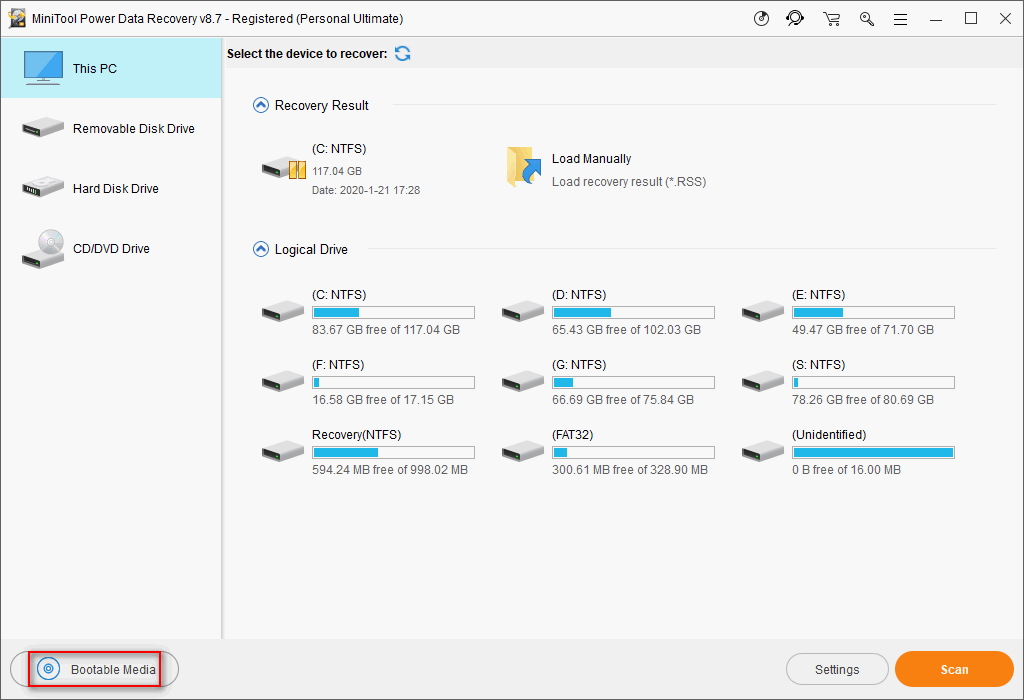Select the E: NTFS drive icon

coord(763,311)
